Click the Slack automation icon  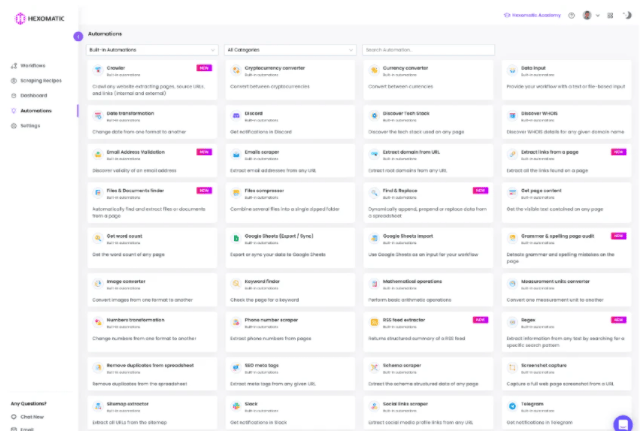(235, 406)
